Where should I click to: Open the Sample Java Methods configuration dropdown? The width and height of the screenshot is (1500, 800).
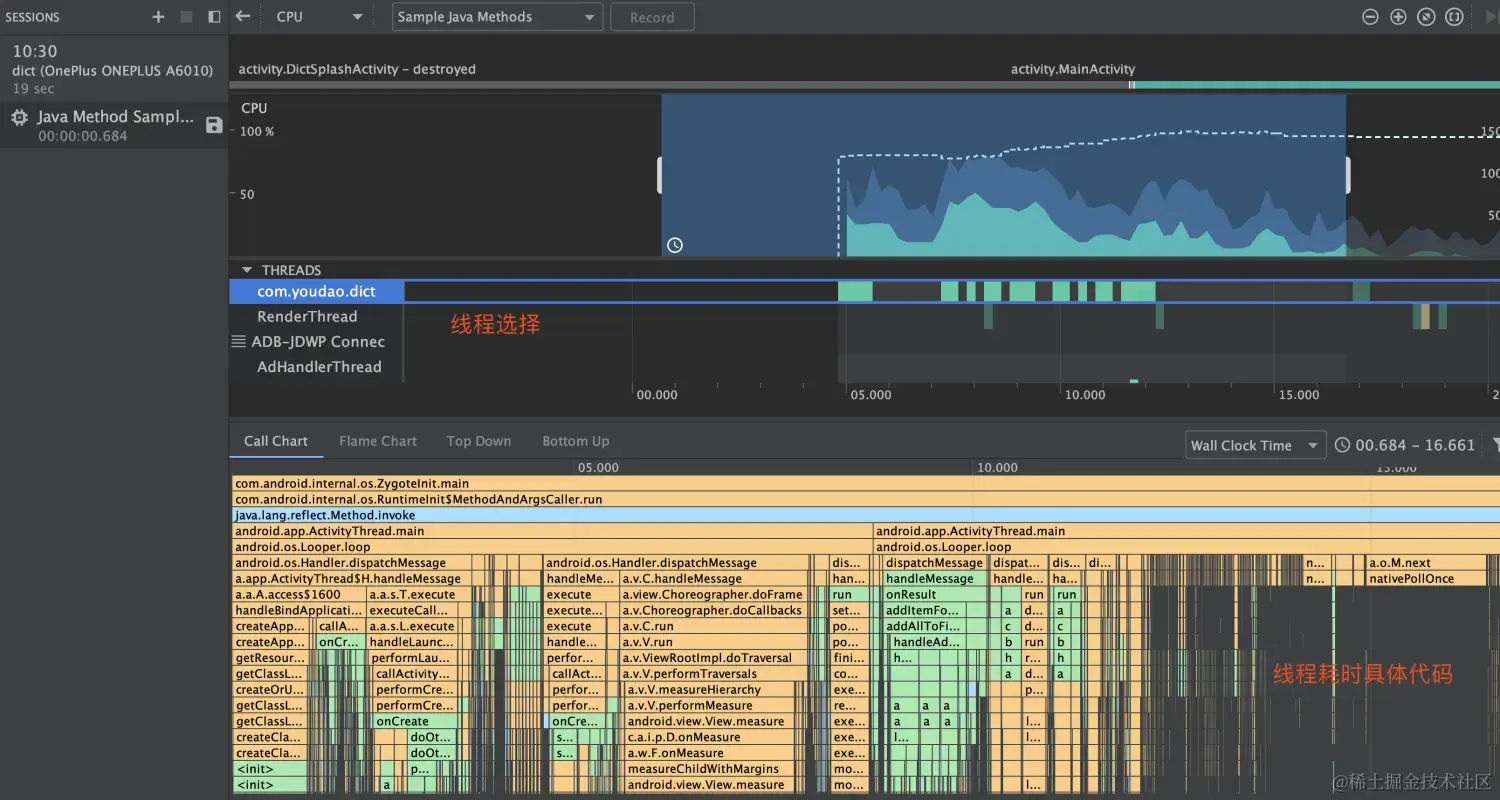click(497, 17)
